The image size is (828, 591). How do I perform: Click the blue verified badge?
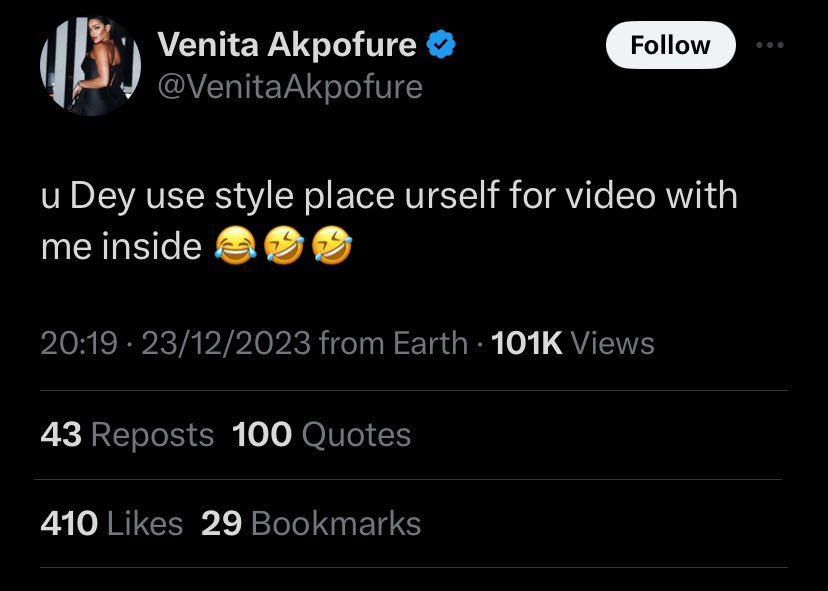click(441, 46)
